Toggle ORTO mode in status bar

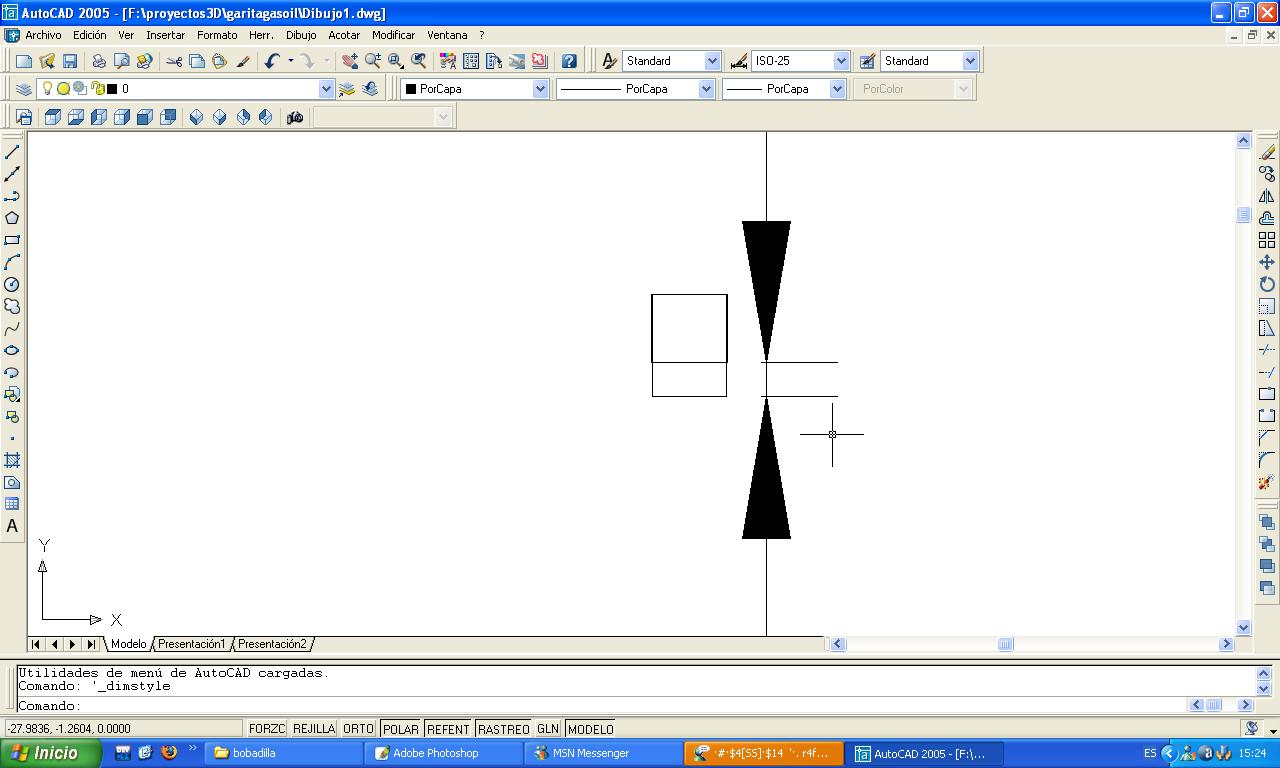[358, 729]
